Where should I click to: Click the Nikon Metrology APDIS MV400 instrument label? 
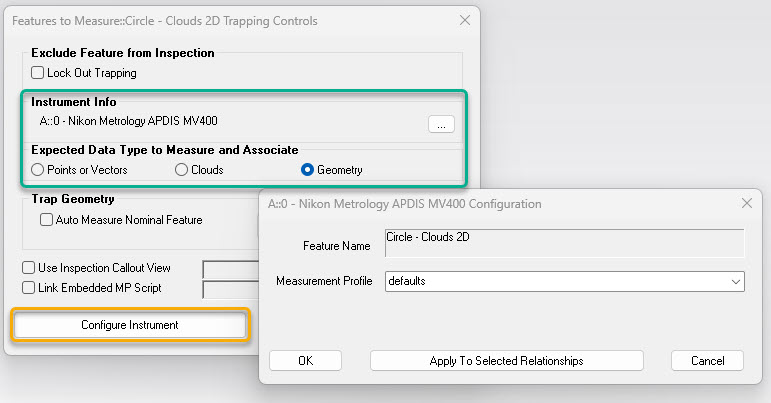(x=128, y=121)
